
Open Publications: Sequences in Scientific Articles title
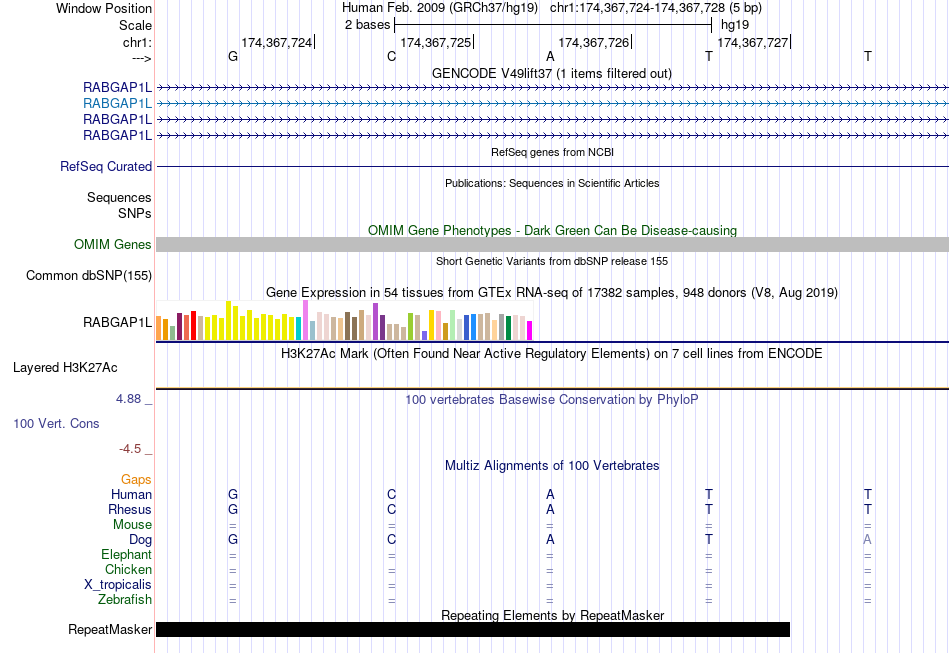point(552,183)
